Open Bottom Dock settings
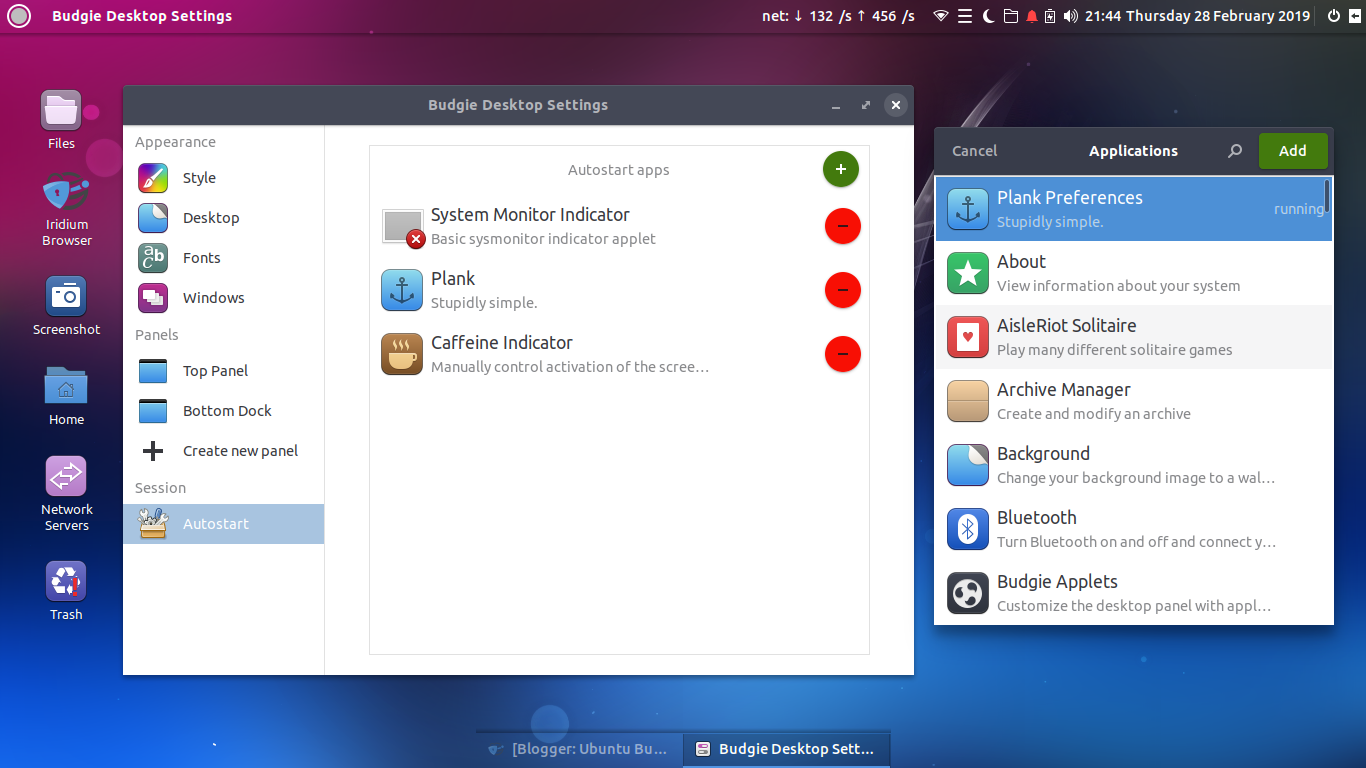The image size is (1366, 768). coord(223,411)
